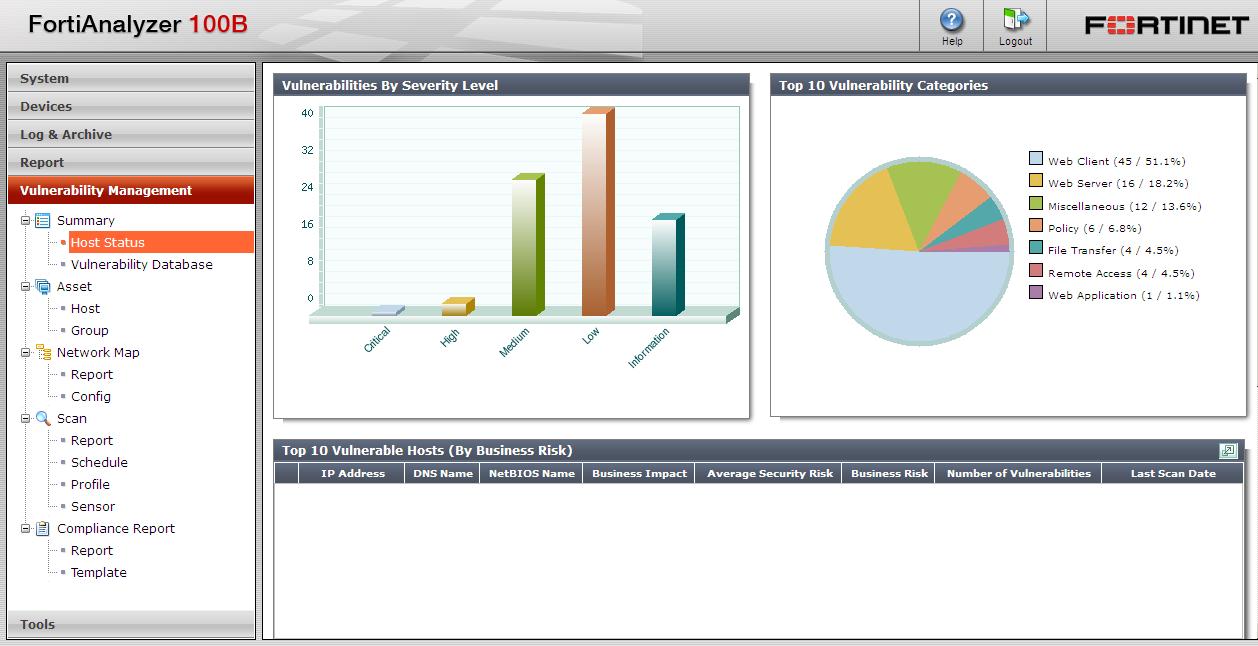Click the Miscellaneous legend color swatch
Image resolution: width=1258 pixels, height=646 pixels.
click(x=1036, y=204)
